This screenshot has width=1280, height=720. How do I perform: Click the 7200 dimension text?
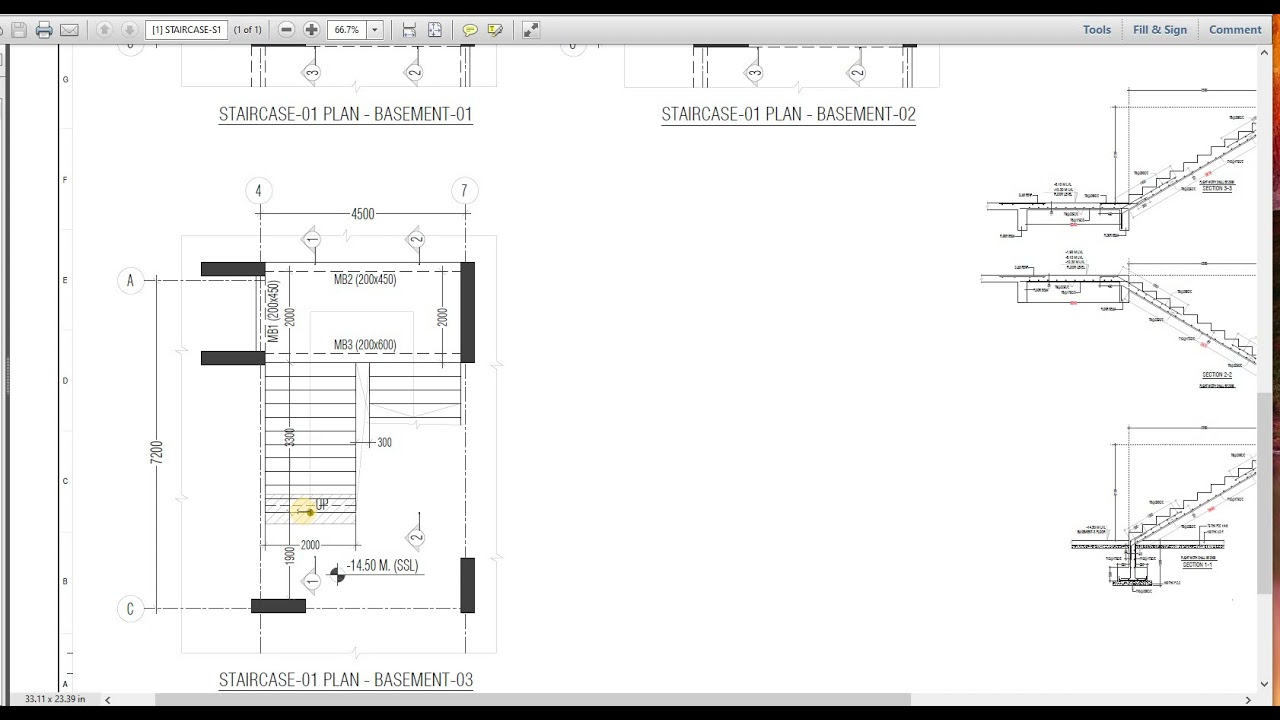click(x=156, y=451)
